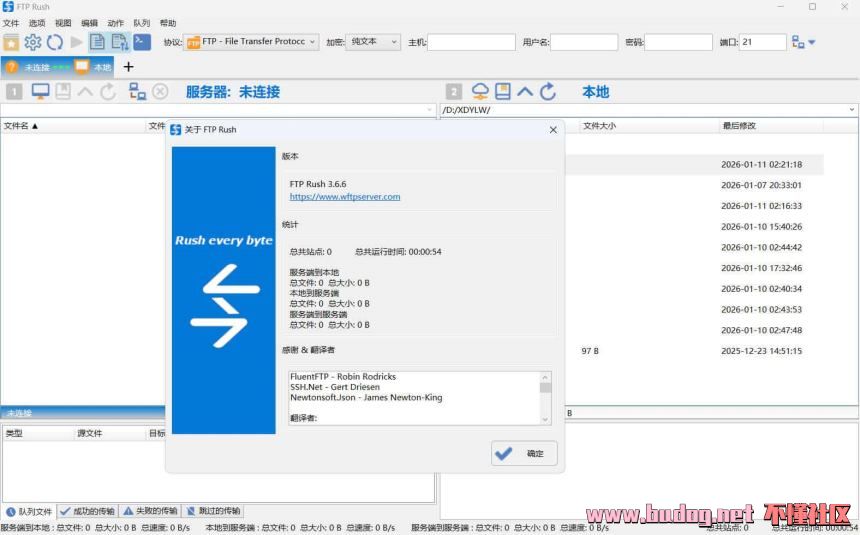Image resolution: width=860 pixels, height=535 pixels.
Task: Sort the left pane by the 文件名 column header
Action: click(73, 126)
